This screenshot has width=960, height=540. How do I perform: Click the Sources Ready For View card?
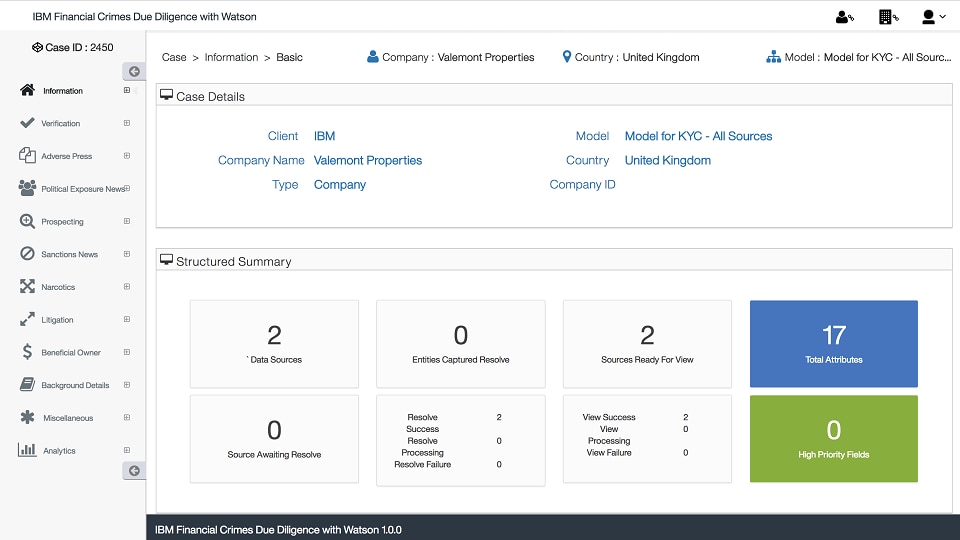647,343
